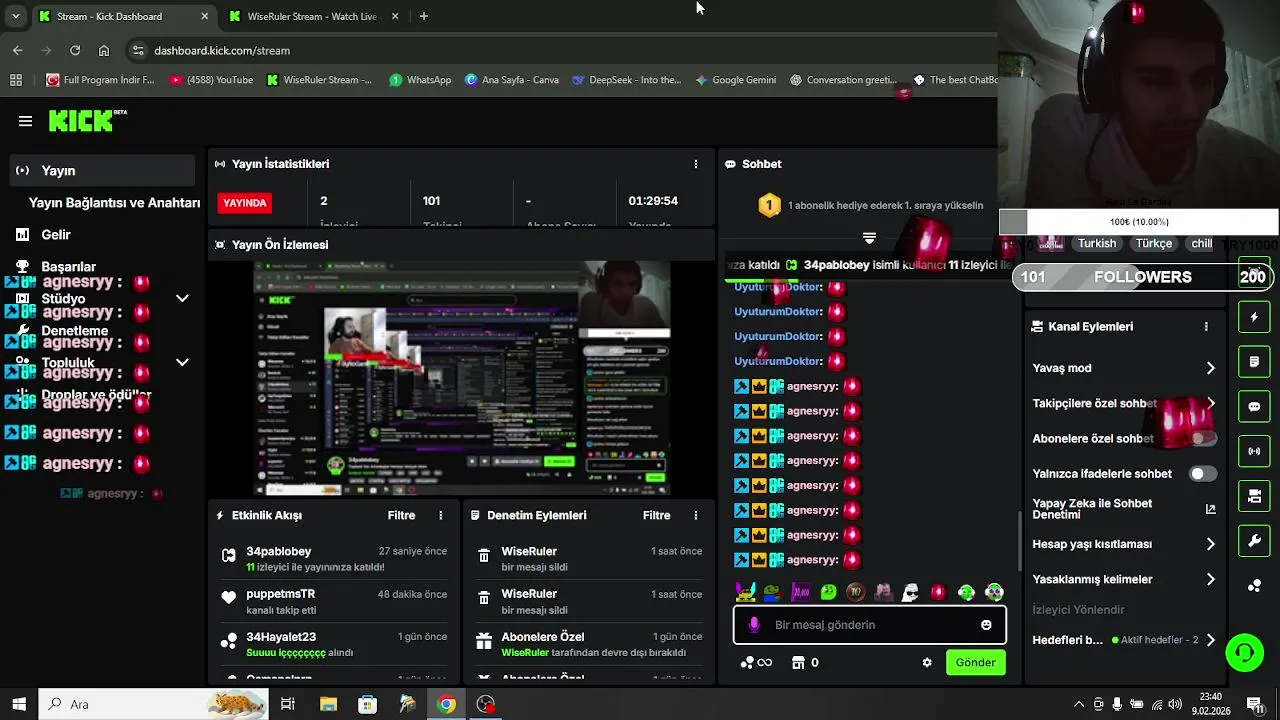Open the WhatsApp bookmark
The image size is (1280, 720).
(420, 80)
